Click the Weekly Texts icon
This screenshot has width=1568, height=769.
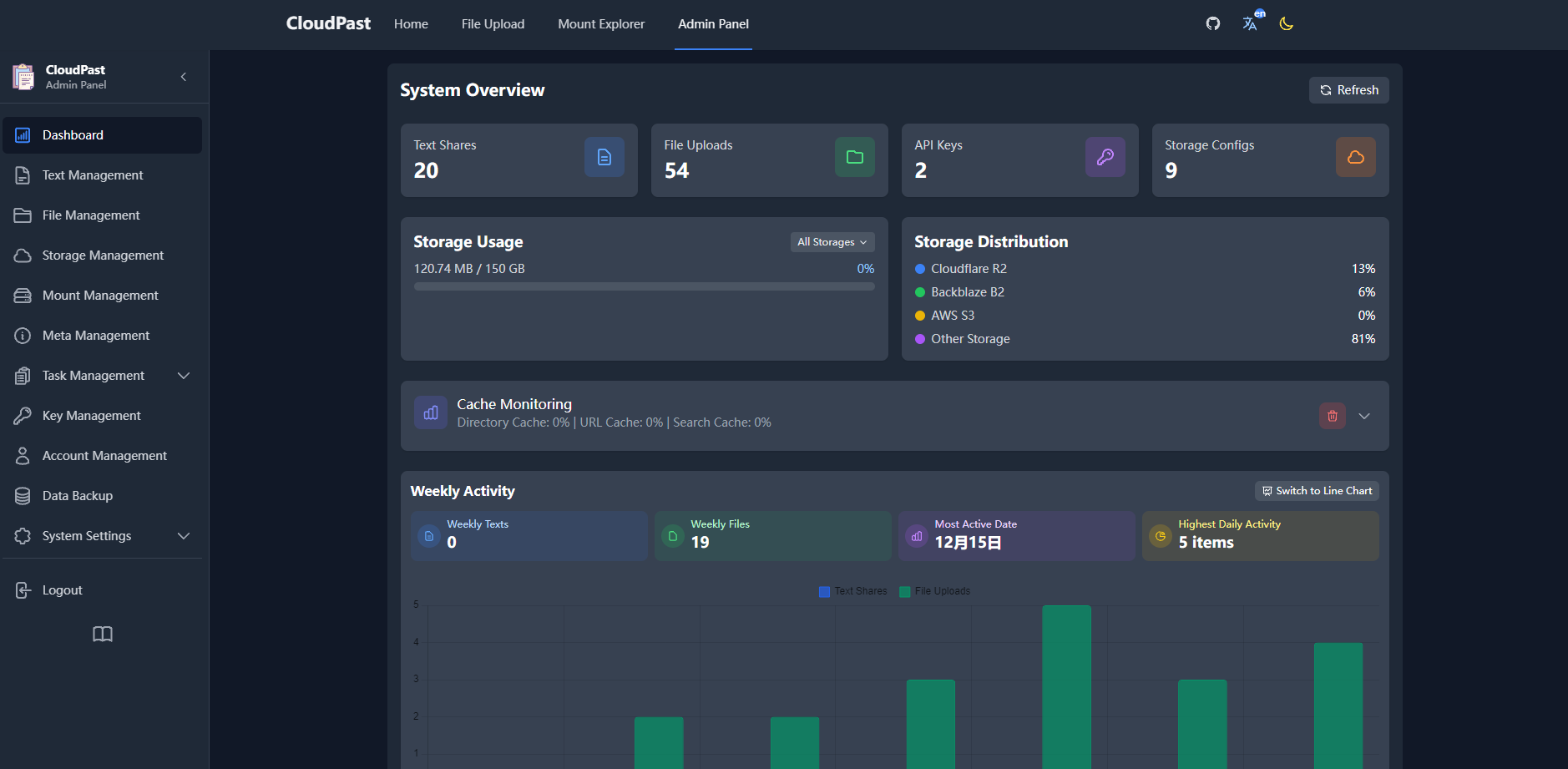pyautogui.click(x=429, y=536)
